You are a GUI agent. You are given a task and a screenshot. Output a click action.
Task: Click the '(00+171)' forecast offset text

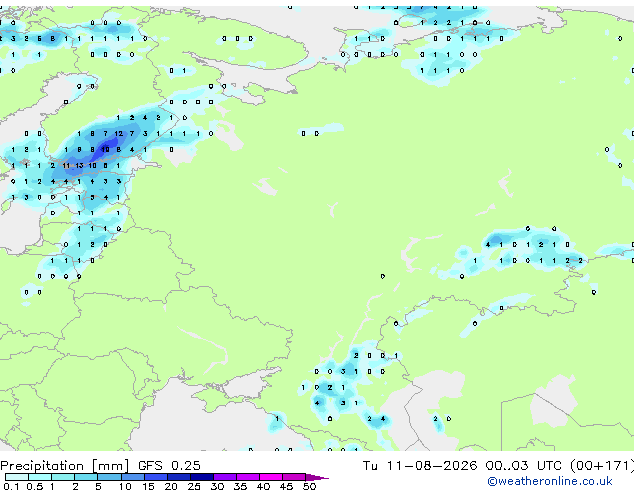[602, 466]
